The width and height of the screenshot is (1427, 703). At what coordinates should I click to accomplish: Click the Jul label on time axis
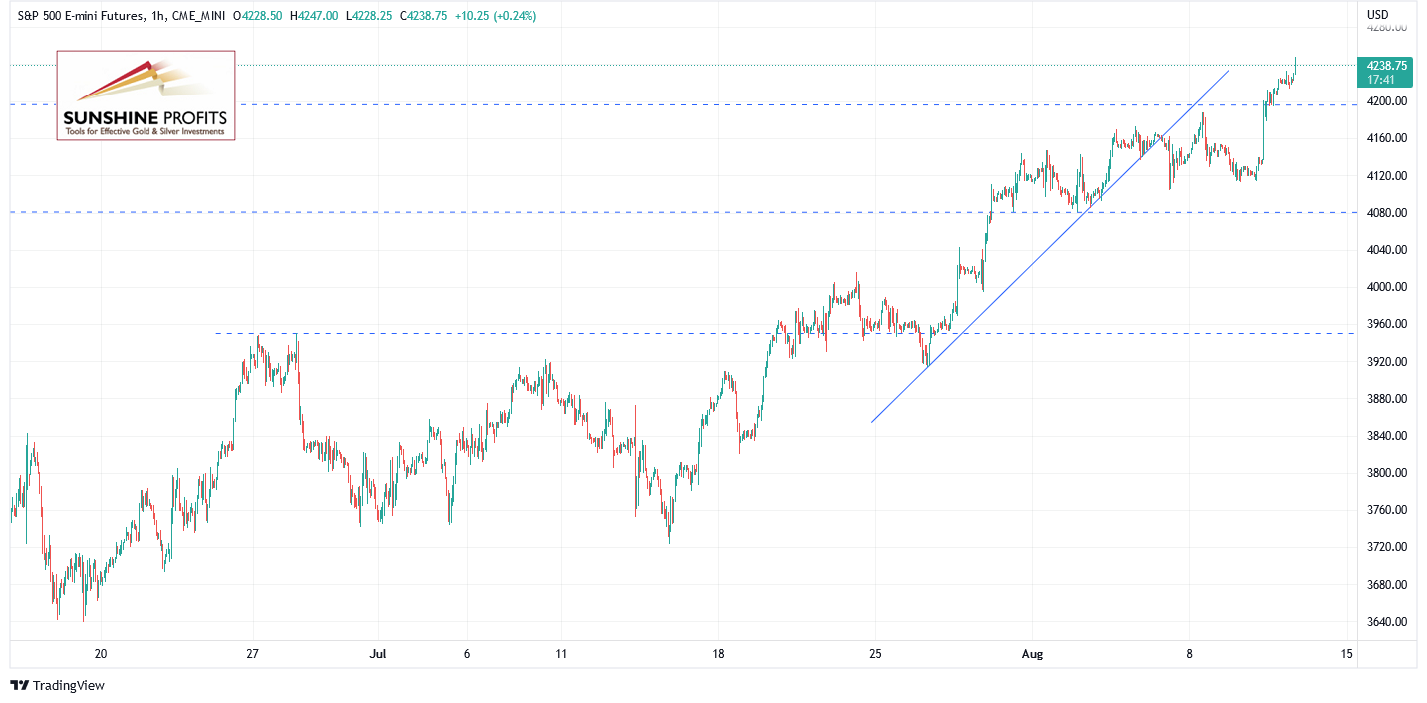378,653
